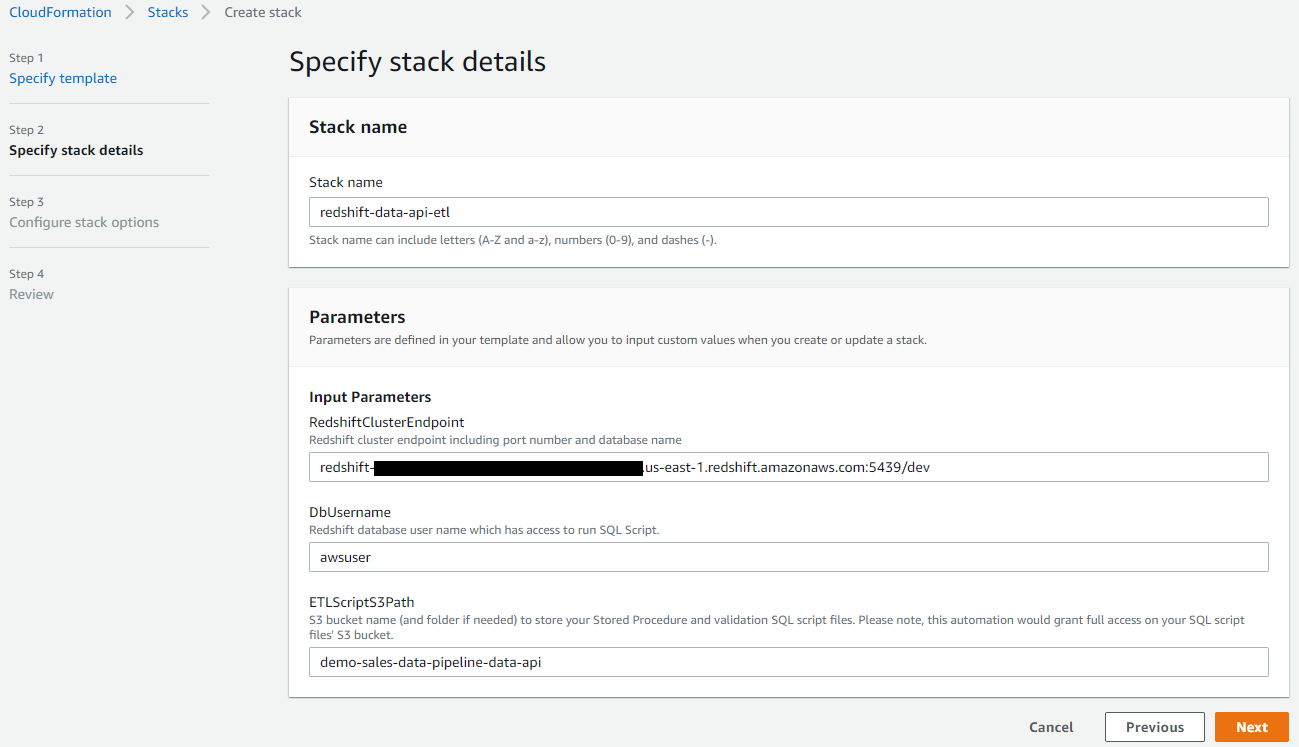This screenshot has height=747, width=1299.
Task: Select Step 2 Specify stack details
Action: 76,150
